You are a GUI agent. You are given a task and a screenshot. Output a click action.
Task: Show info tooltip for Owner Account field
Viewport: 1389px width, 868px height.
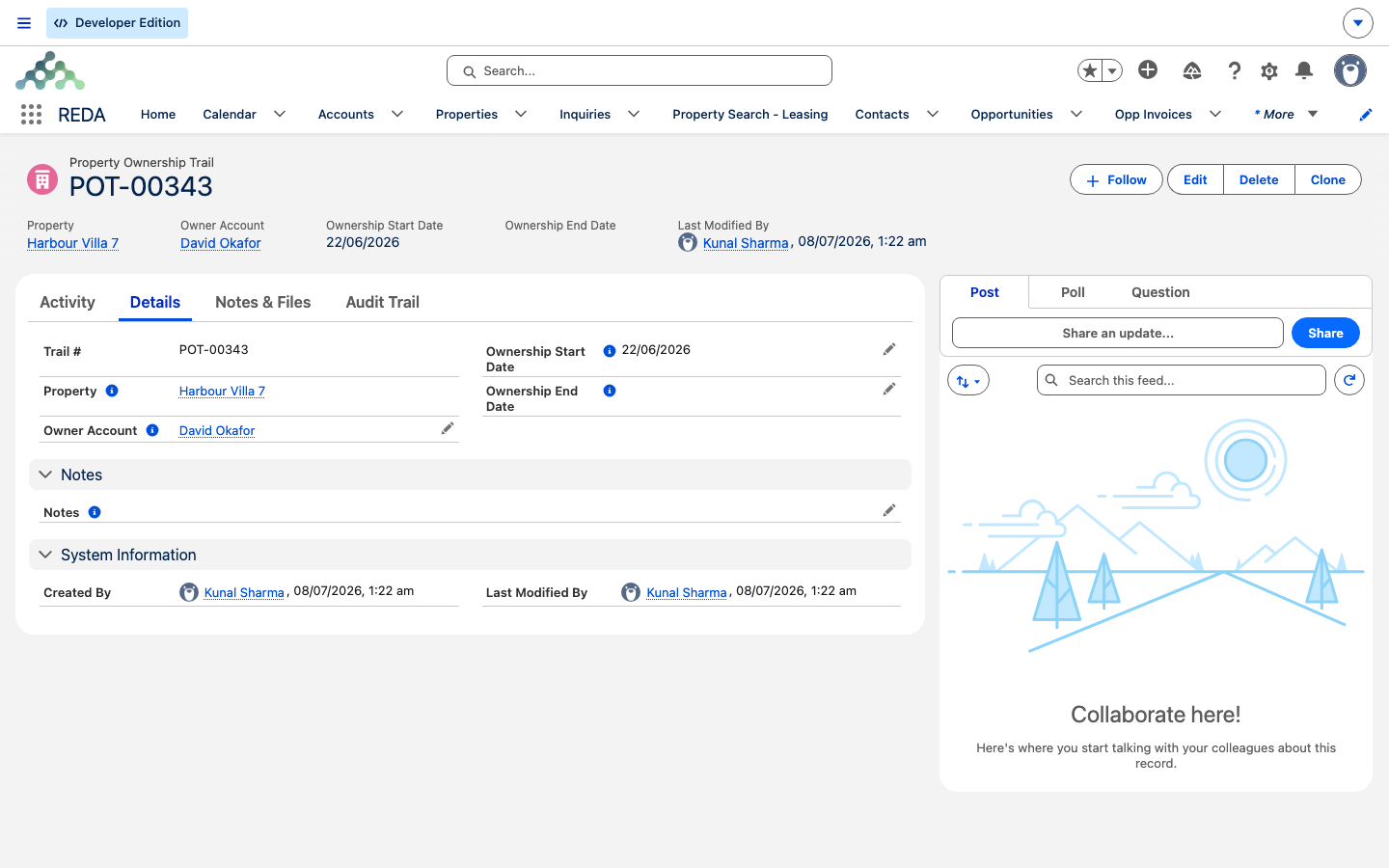tap(152, 430)
